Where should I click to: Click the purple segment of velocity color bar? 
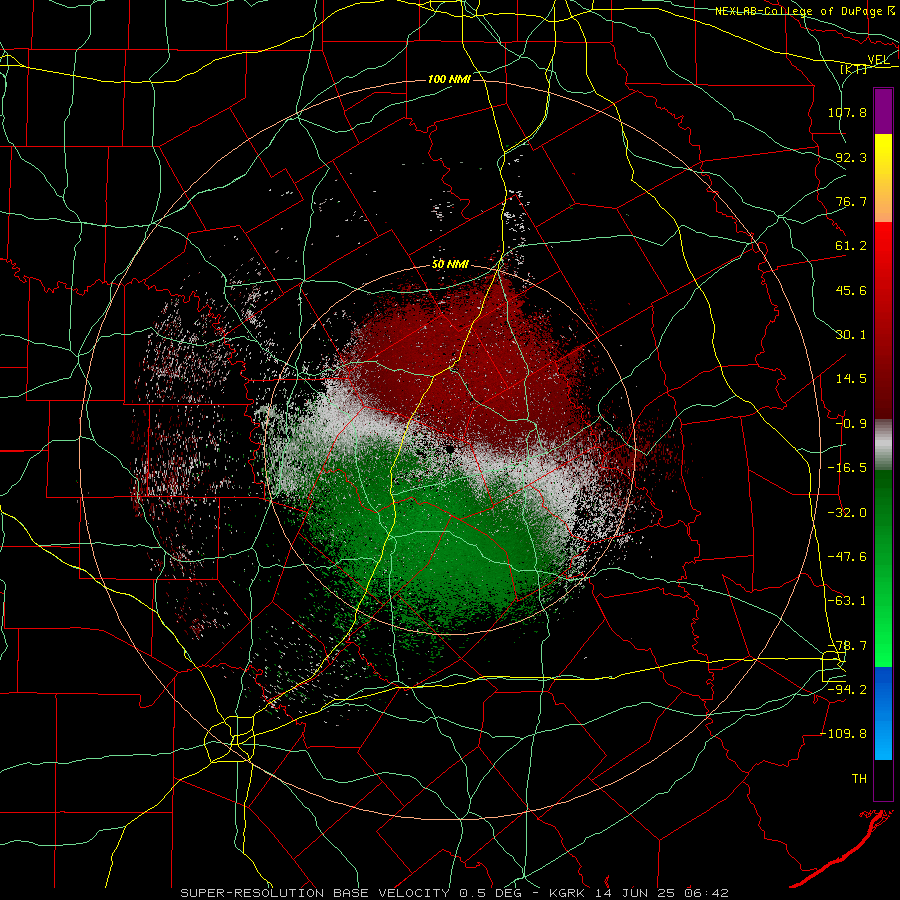(x=883, y=112)
